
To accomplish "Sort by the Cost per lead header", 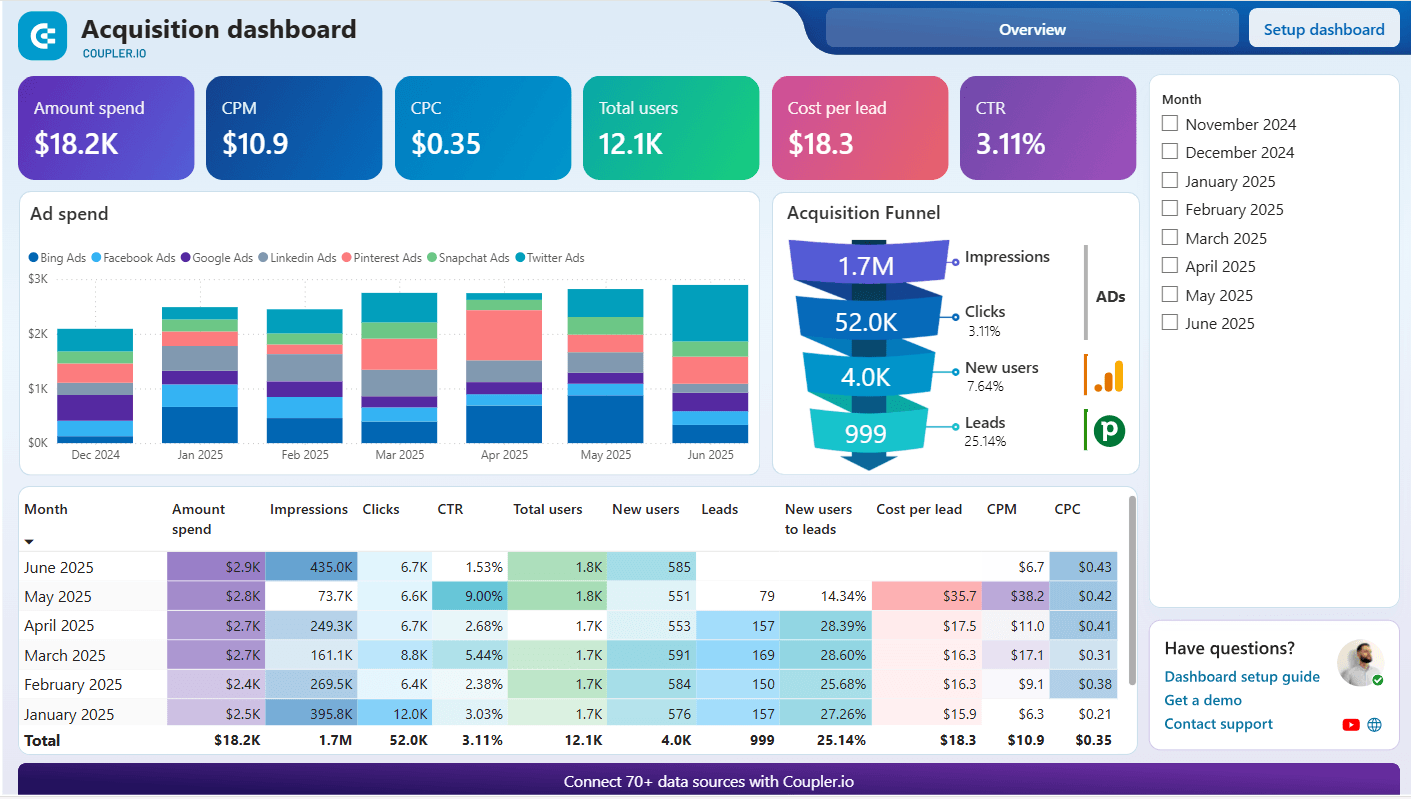I will click(919, 509).
